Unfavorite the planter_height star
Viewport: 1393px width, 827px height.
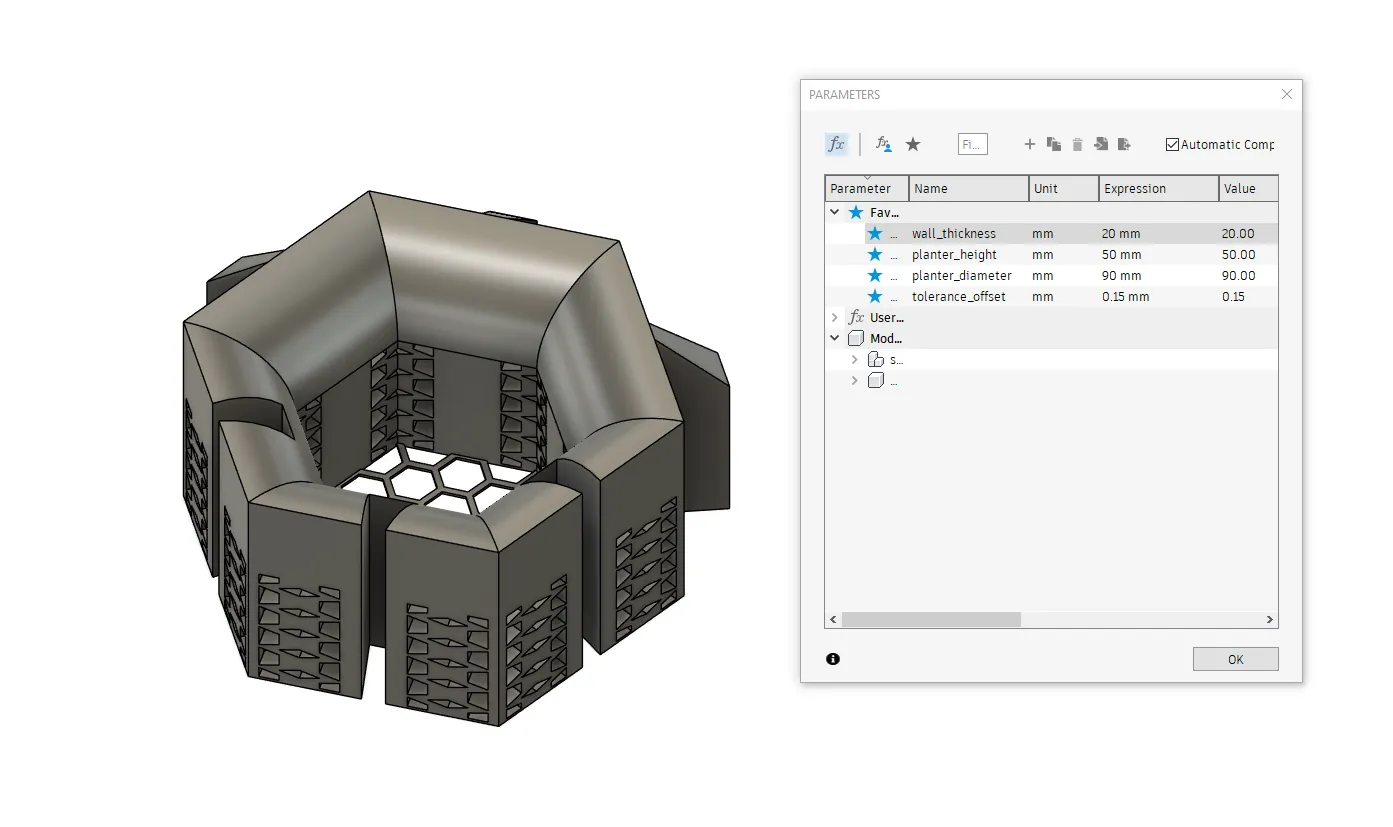click(875, 254)
